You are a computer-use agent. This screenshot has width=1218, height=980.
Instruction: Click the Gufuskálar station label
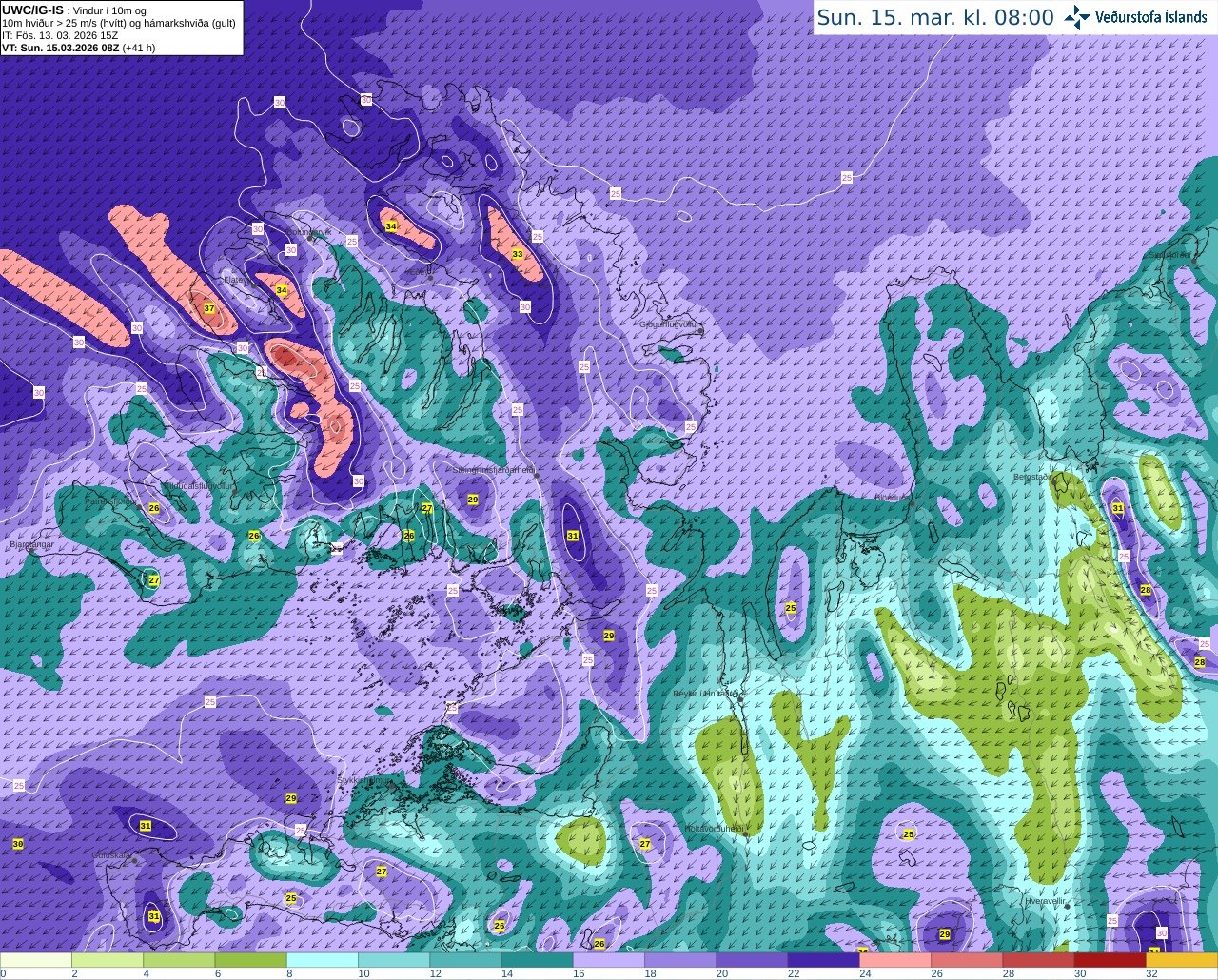(x=112, y=855)
